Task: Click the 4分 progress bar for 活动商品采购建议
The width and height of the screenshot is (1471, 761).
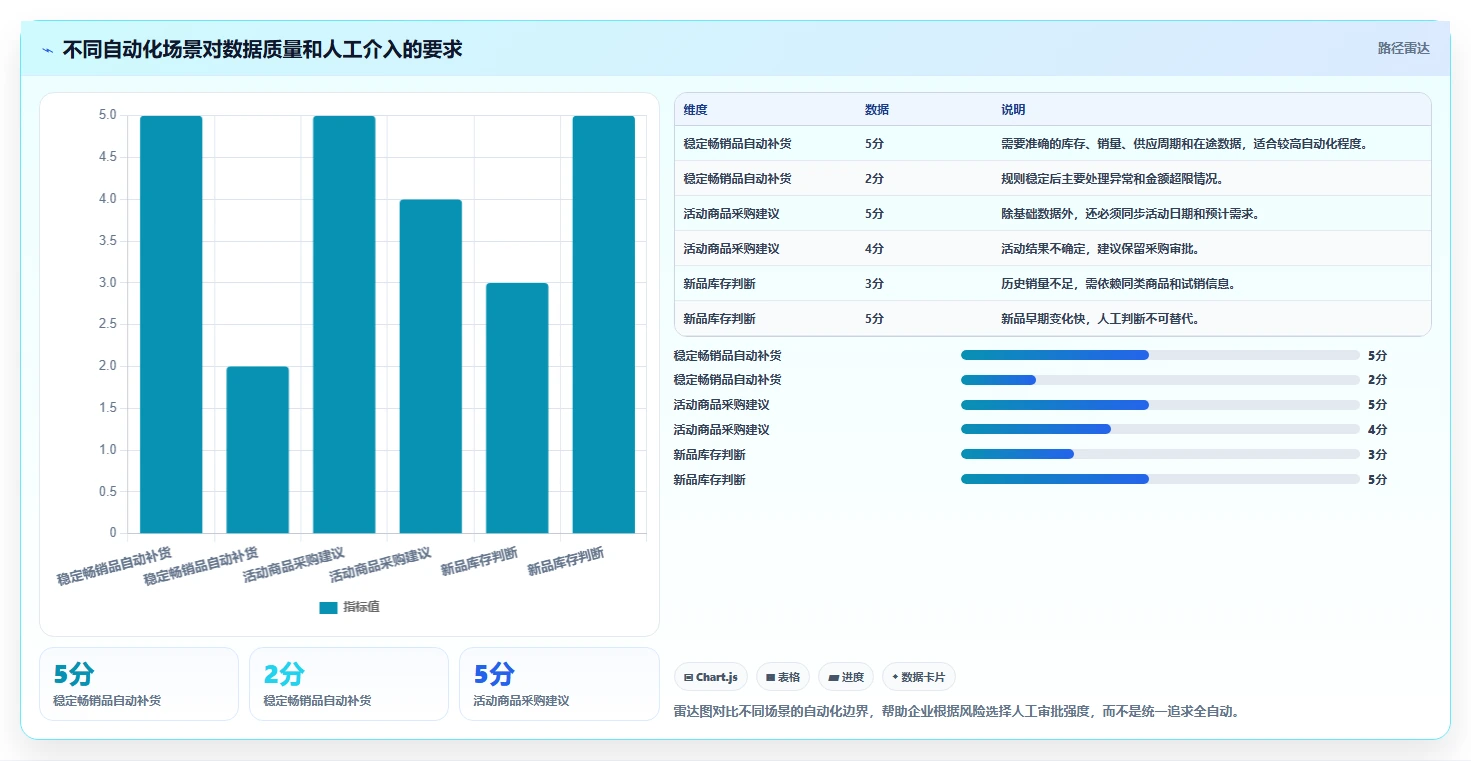Action: pos(1160,430)
